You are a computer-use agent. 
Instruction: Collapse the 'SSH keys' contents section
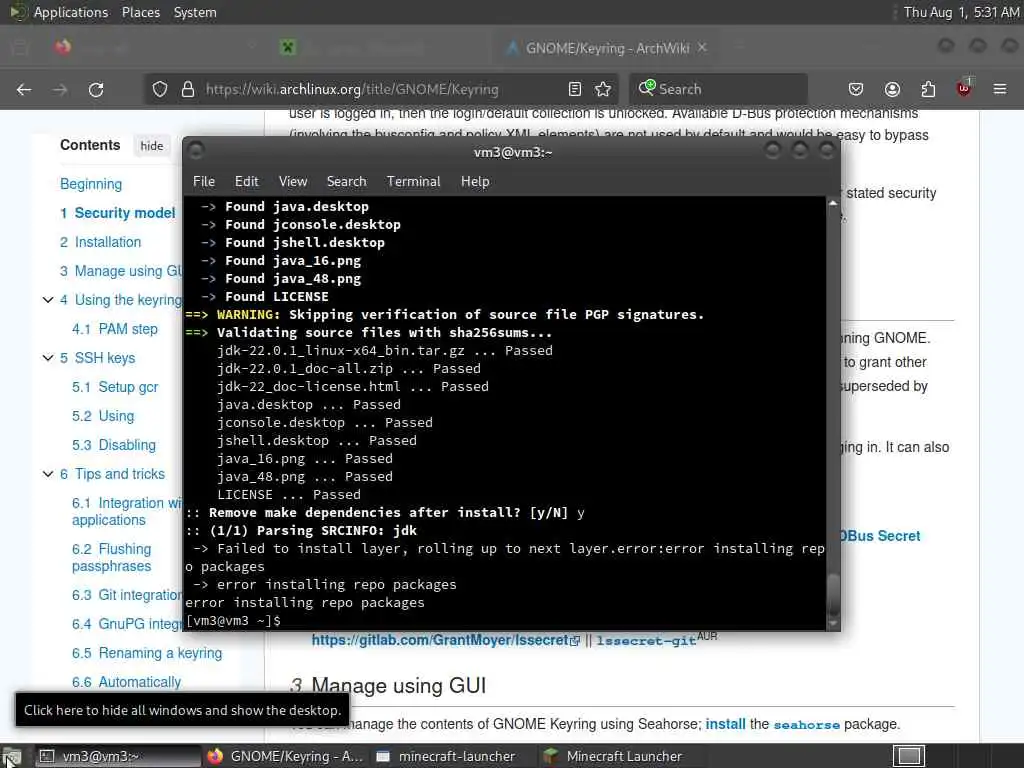click(x=48, y=358)
